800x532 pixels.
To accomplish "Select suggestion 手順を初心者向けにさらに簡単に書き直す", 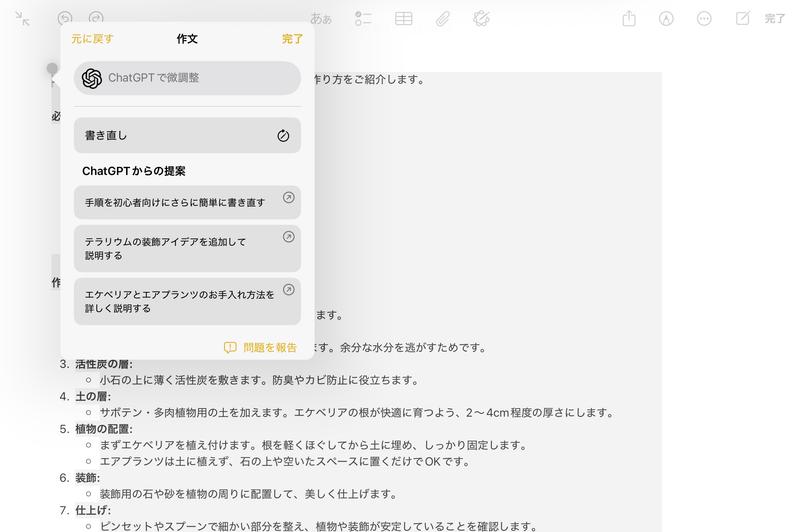I will 187,202.
